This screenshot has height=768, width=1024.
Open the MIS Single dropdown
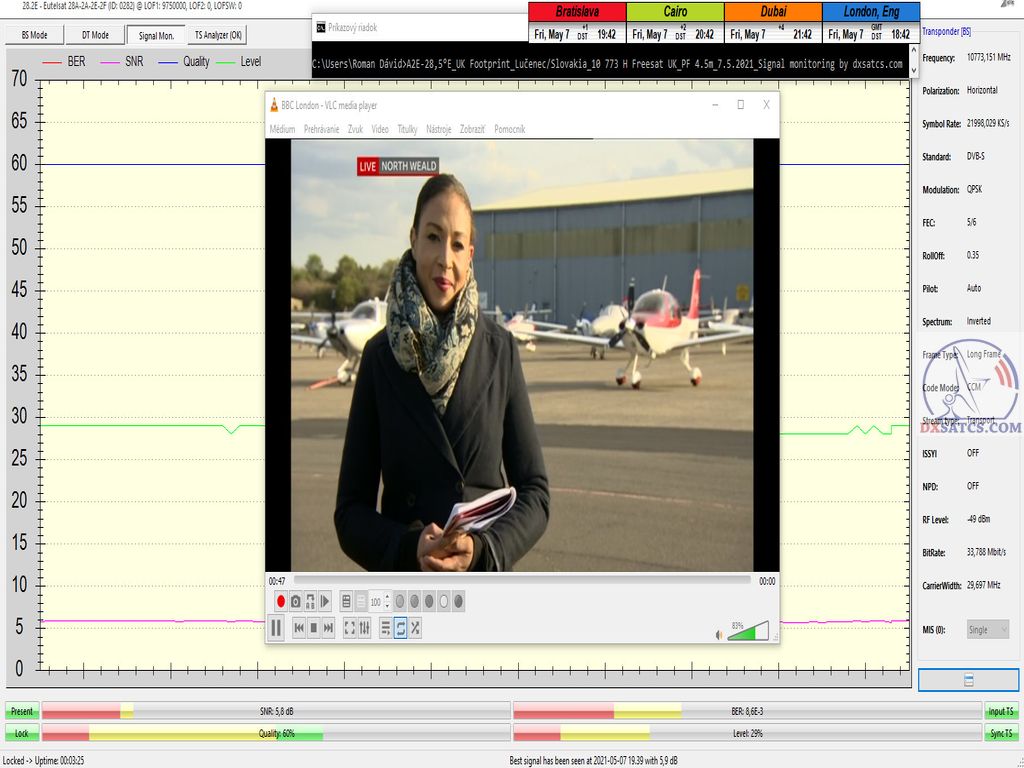click(x=988, y=629)
